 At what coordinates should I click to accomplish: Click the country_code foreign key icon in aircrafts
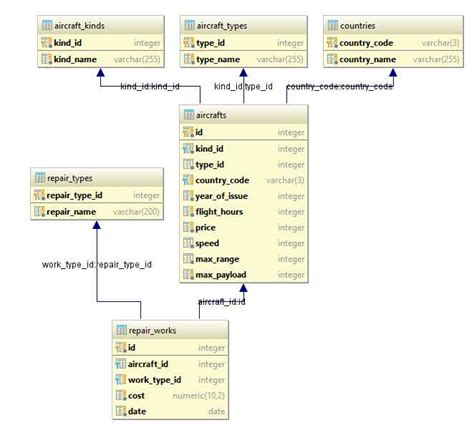click(x=188, y=180)
